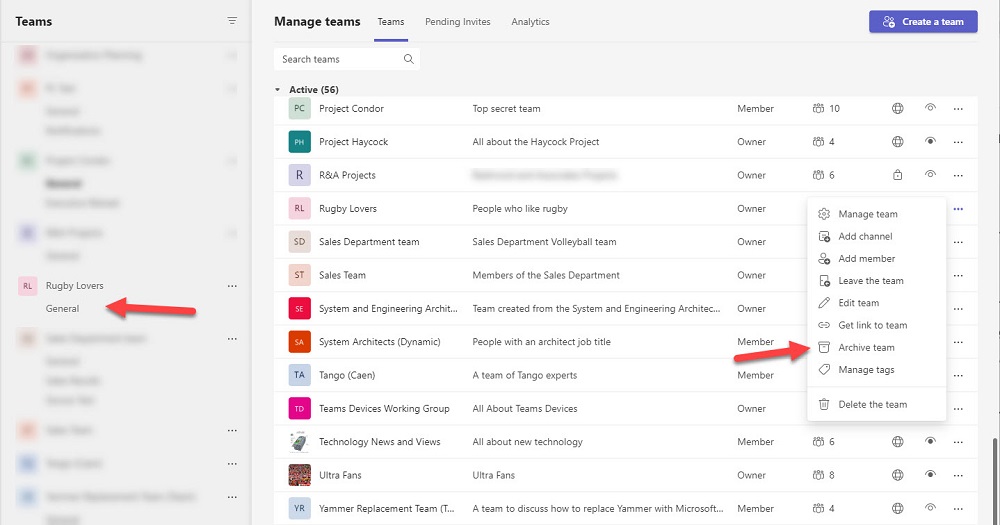Click Rugby Lovers RL avatar in sidebar
The image size is (1000, 525).
point(27,286)
